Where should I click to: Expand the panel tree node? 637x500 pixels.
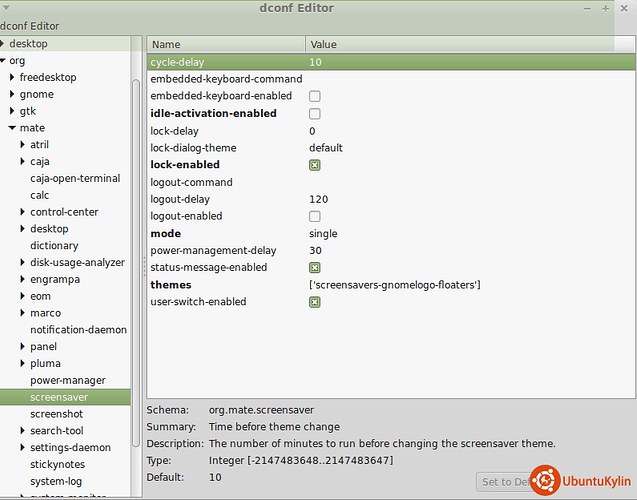click(22, 347)
